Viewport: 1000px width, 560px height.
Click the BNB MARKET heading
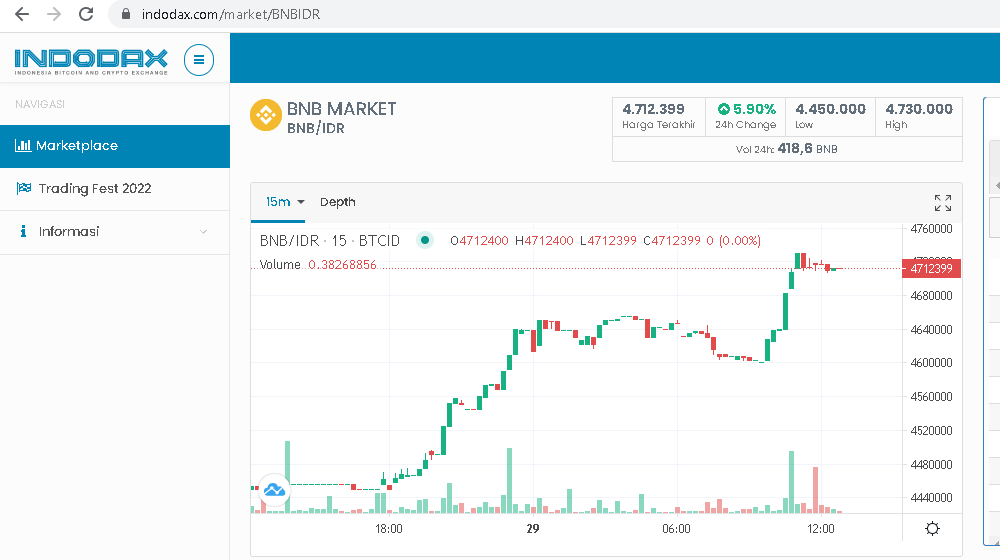coord(341,109)
